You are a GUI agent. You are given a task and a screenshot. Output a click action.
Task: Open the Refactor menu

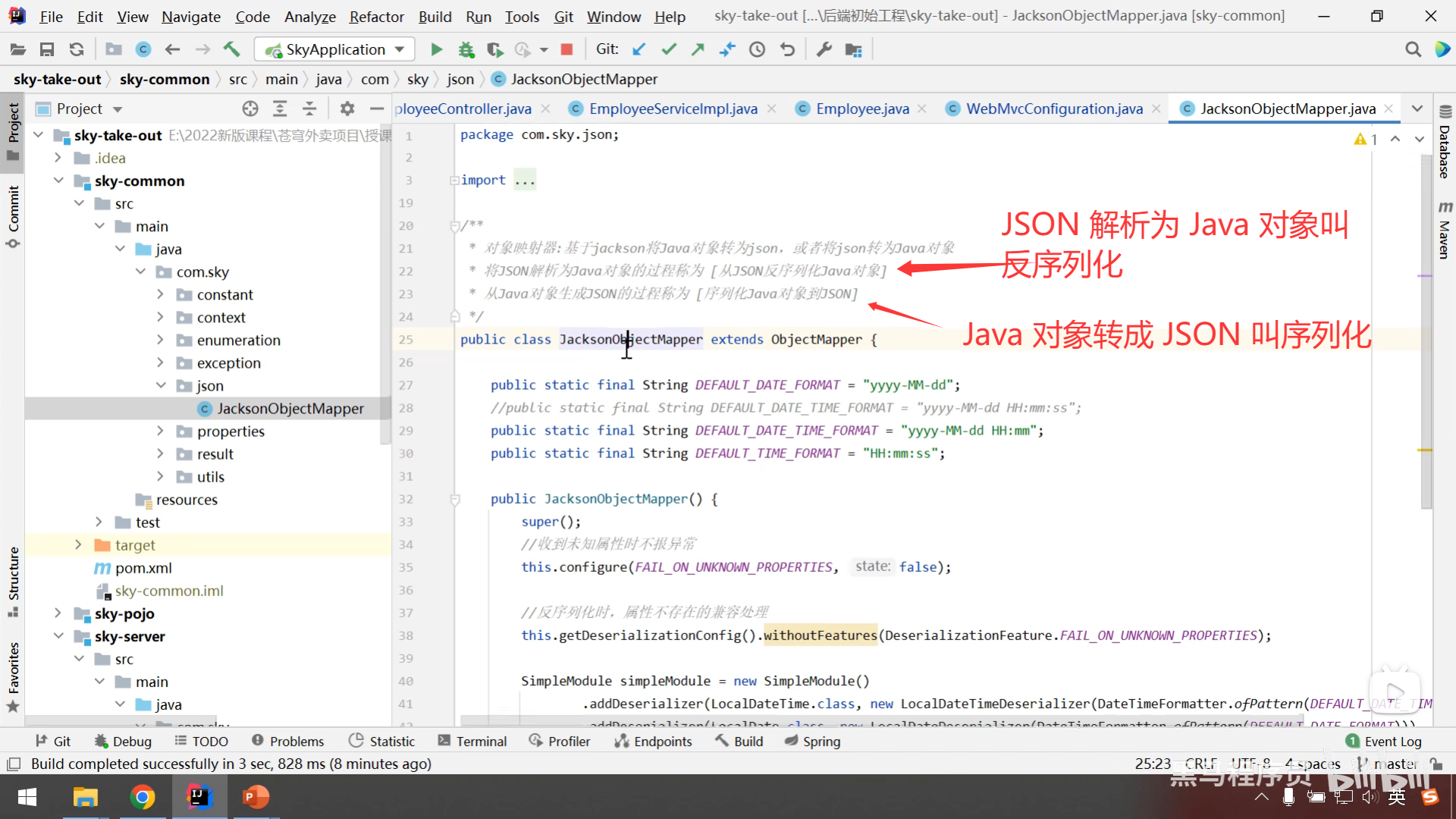376,17
